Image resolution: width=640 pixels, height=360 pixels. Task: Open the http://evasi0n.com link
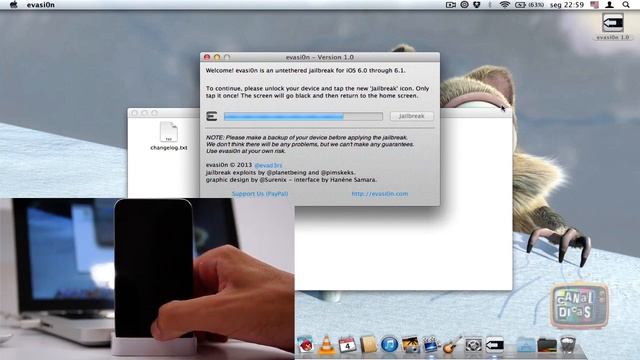point(380,194)
